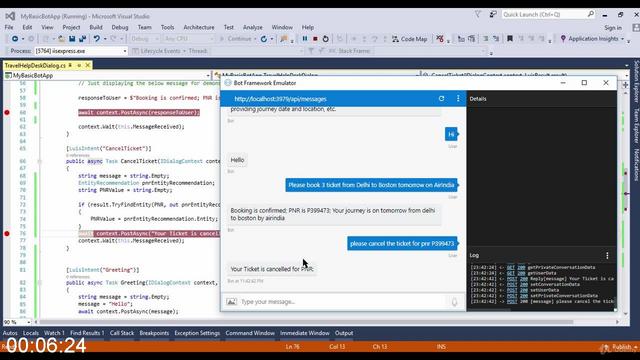
Task: Switch to the Locals tab
Action: 31,333
